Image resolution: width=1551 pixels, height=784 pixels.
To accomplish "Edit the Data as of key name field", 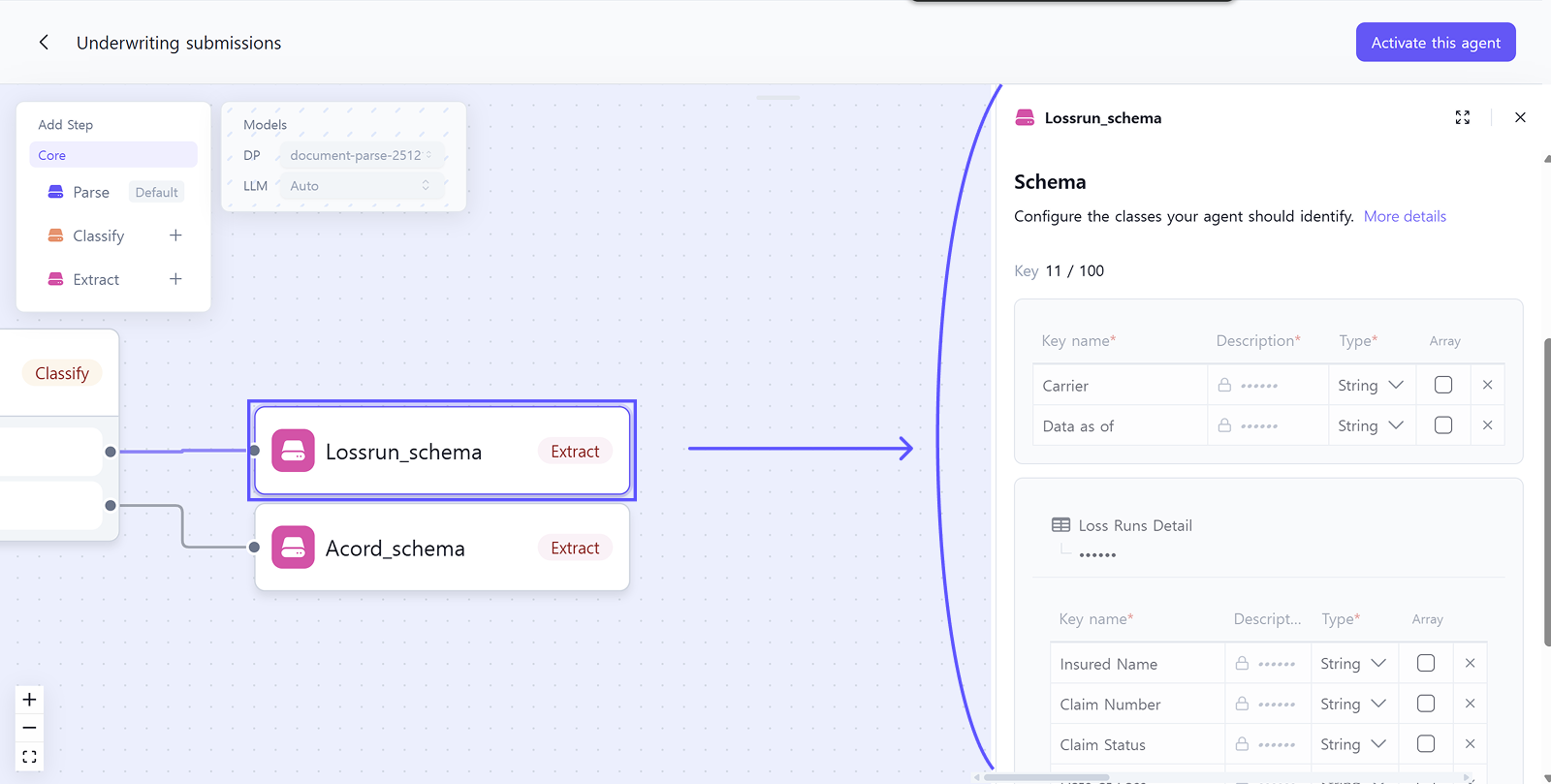I will point(1120,426).
